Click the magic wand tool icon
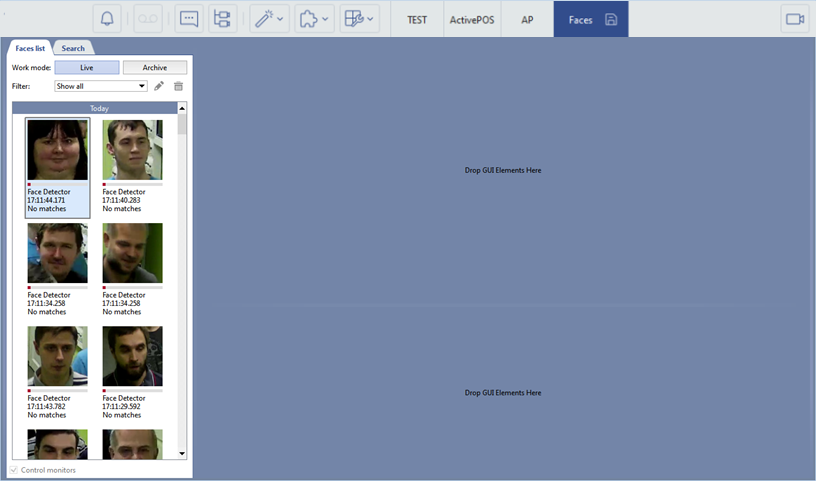Image resolution: width=816 pixels, height=481 pixels. pos(263,19)
